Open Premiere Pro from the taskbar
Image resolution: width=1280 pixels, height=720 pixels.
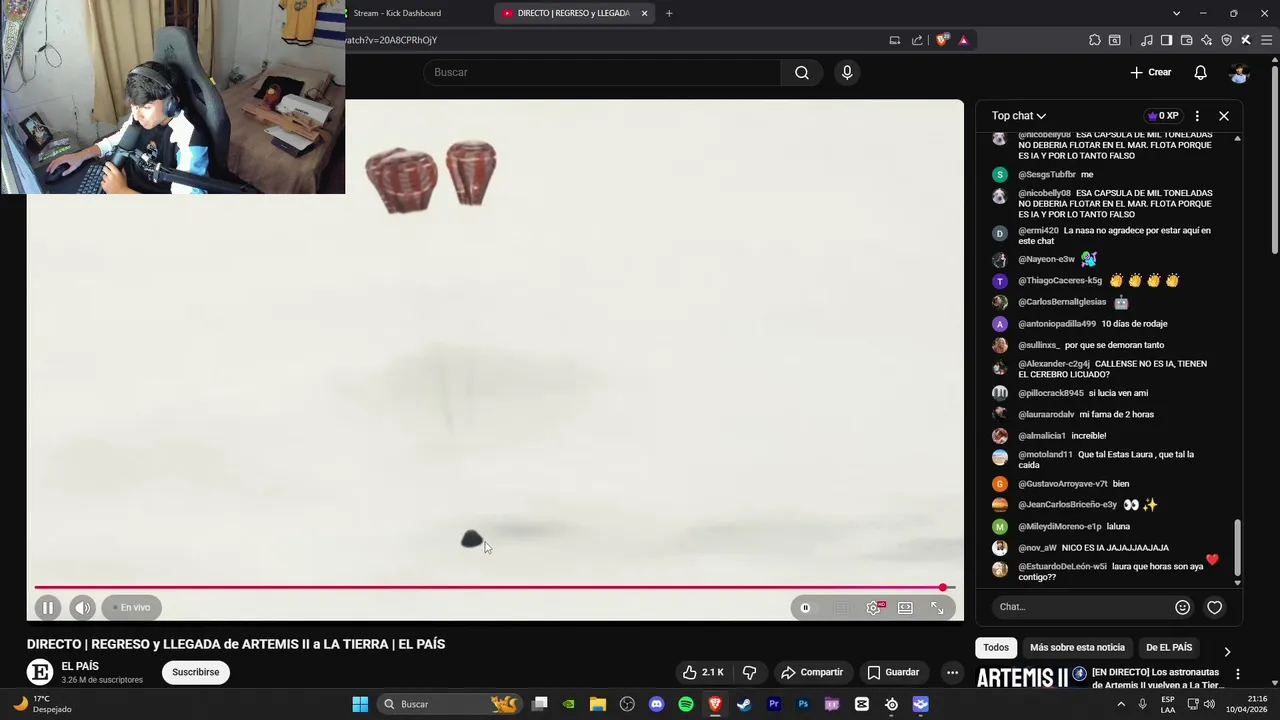tap(774, 704)
